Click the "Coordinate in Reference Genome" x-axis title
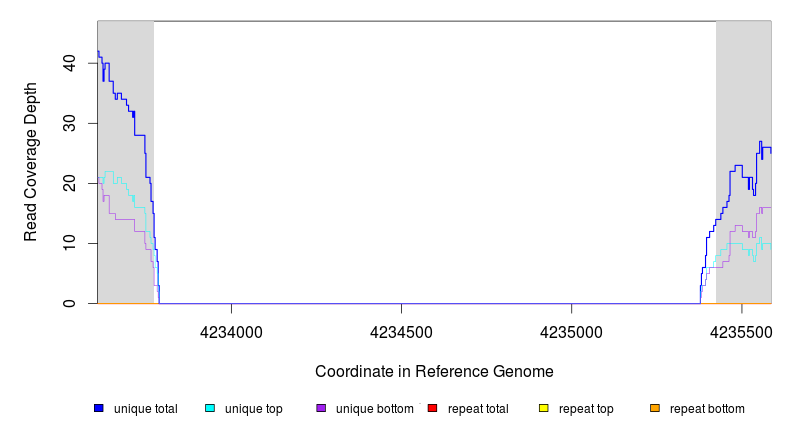 [x=434, y=371]
